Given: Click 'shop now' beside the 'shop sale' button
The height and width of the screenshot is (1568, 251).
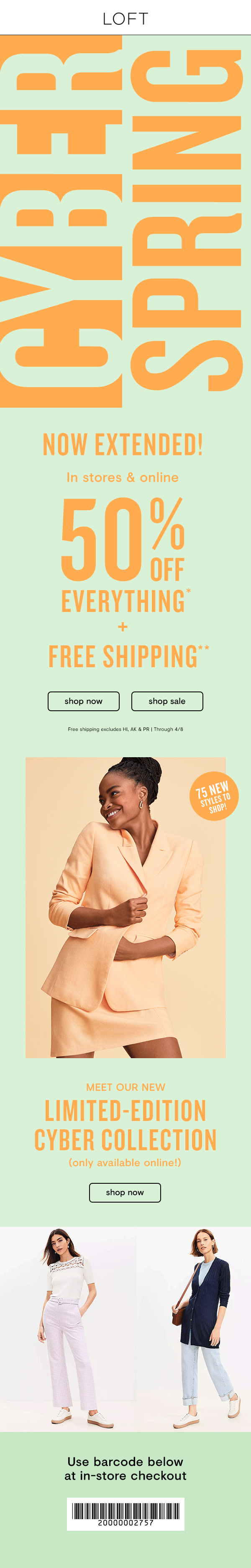Looking at the screenshot, I should point(84,701).
